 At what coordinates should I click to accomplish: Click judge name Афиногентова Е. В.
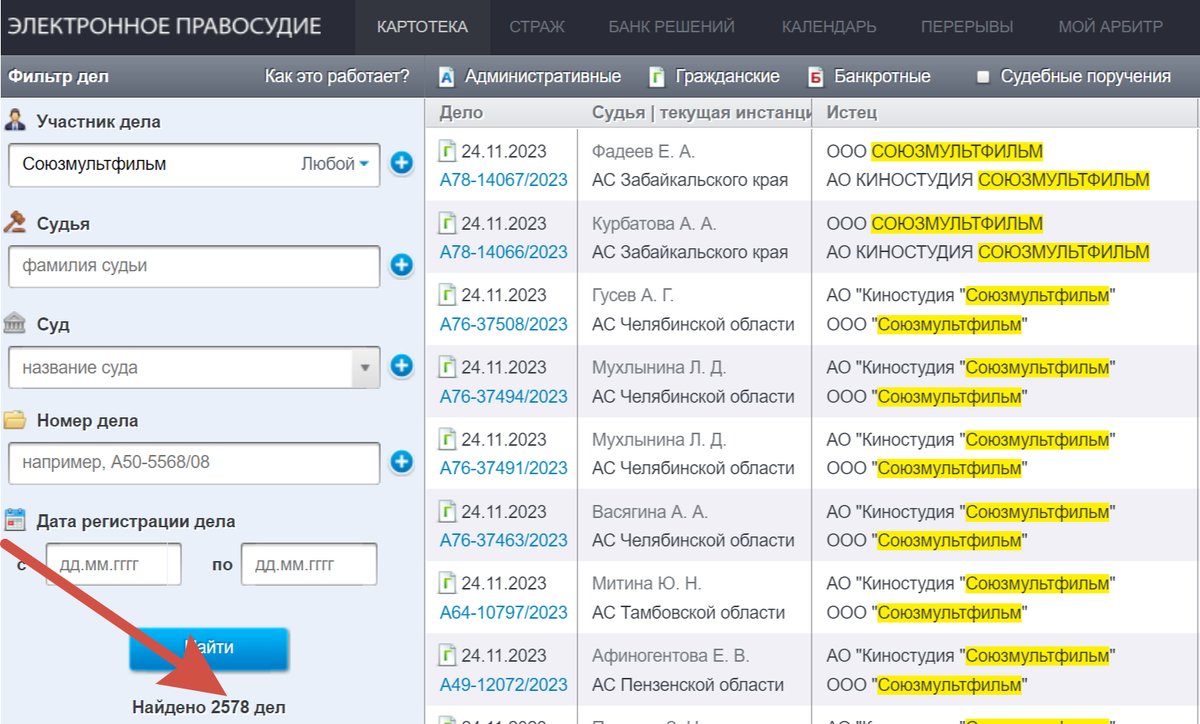[x=670, y=656]
